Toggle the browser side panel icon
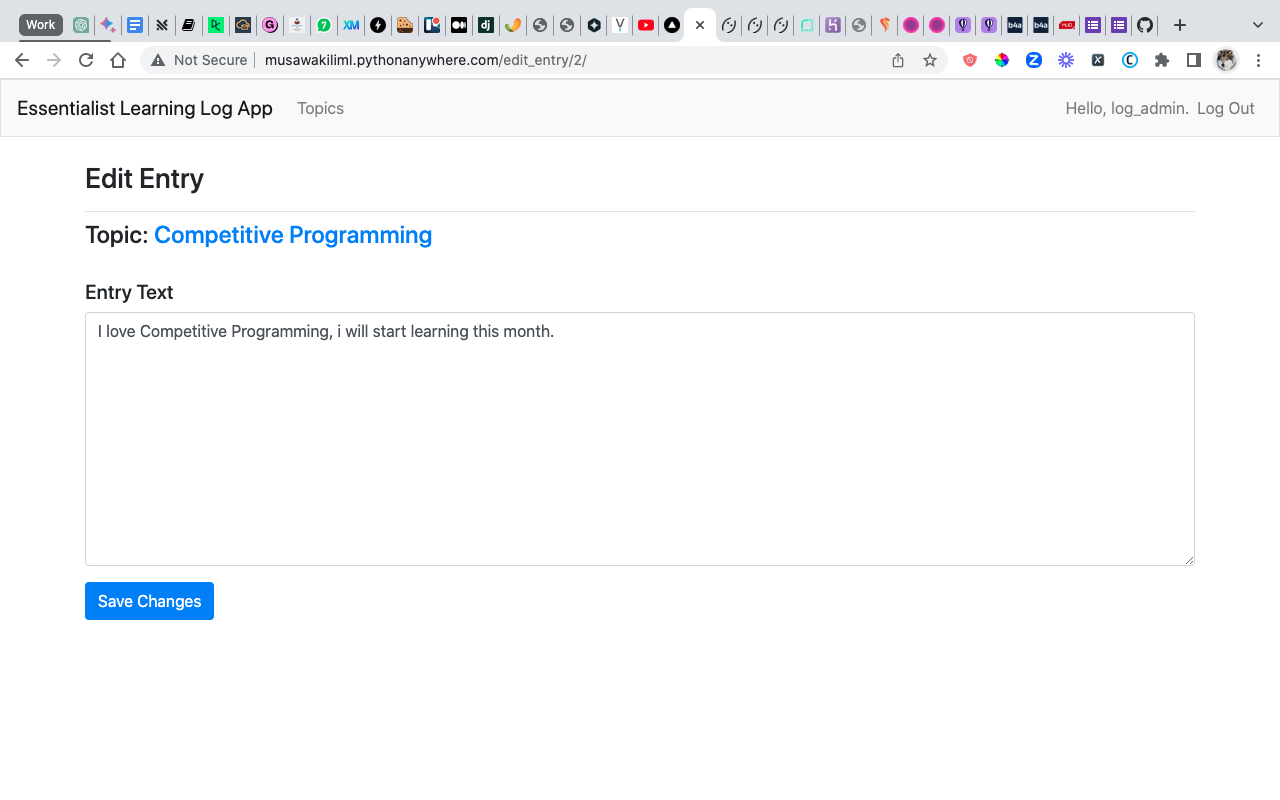This screenshot has width=1280, height=800. [1193, 60]
